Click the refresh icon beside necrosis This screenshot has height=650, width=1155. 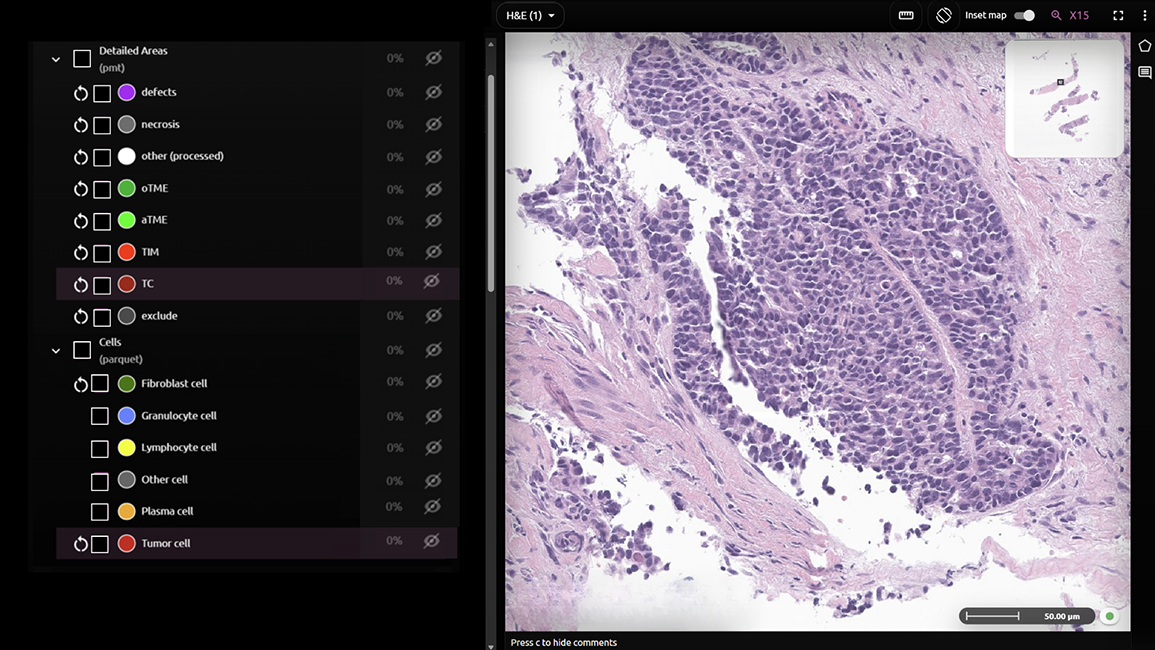tap(81, 125)
